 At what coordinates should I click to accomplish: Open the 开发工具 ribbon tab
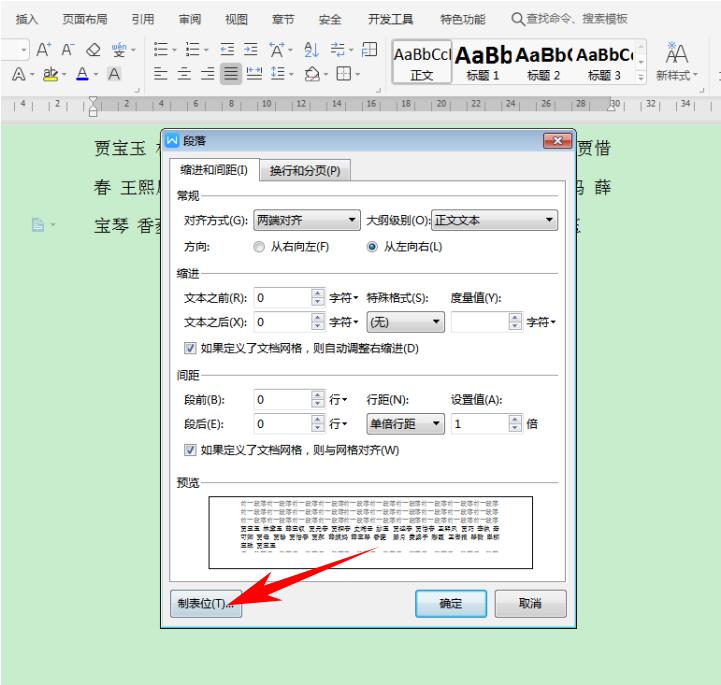(x=390, y=19)
